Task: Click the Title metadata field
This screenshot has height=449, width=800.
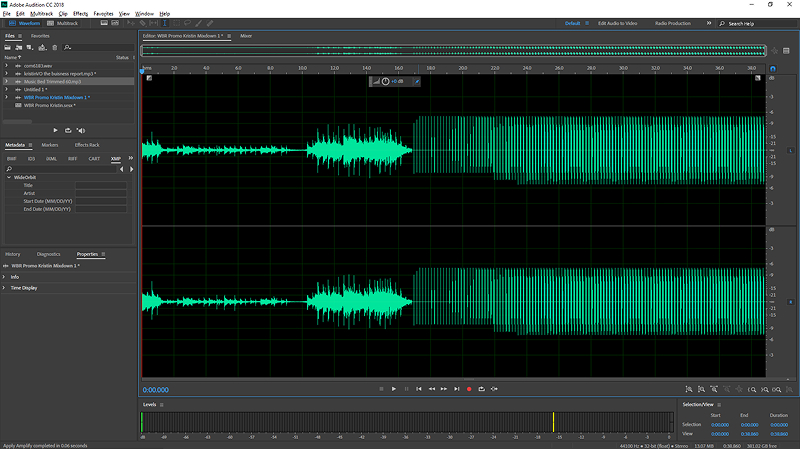Action: 101,186
